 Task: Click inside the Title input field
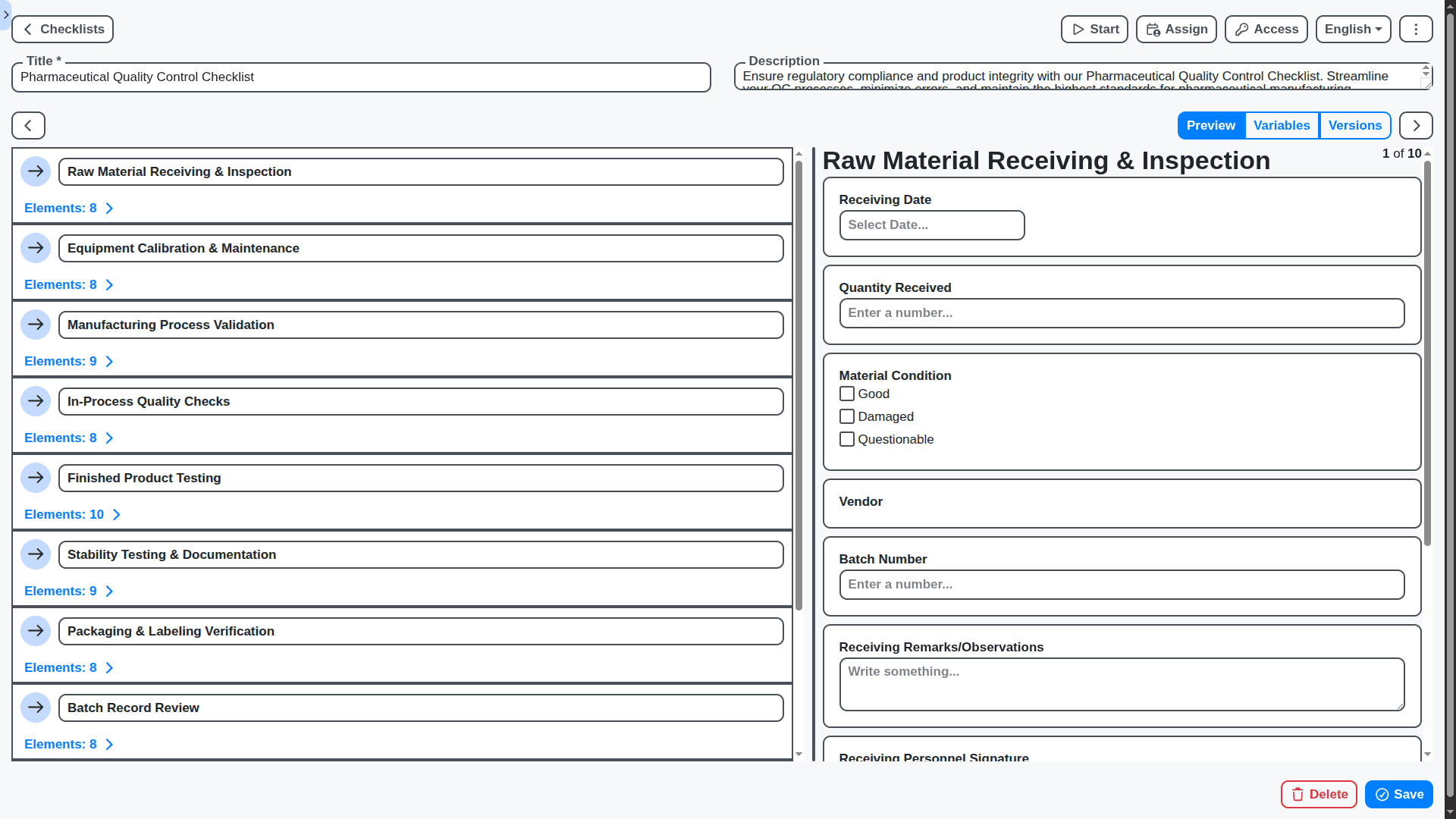[360, 77]
